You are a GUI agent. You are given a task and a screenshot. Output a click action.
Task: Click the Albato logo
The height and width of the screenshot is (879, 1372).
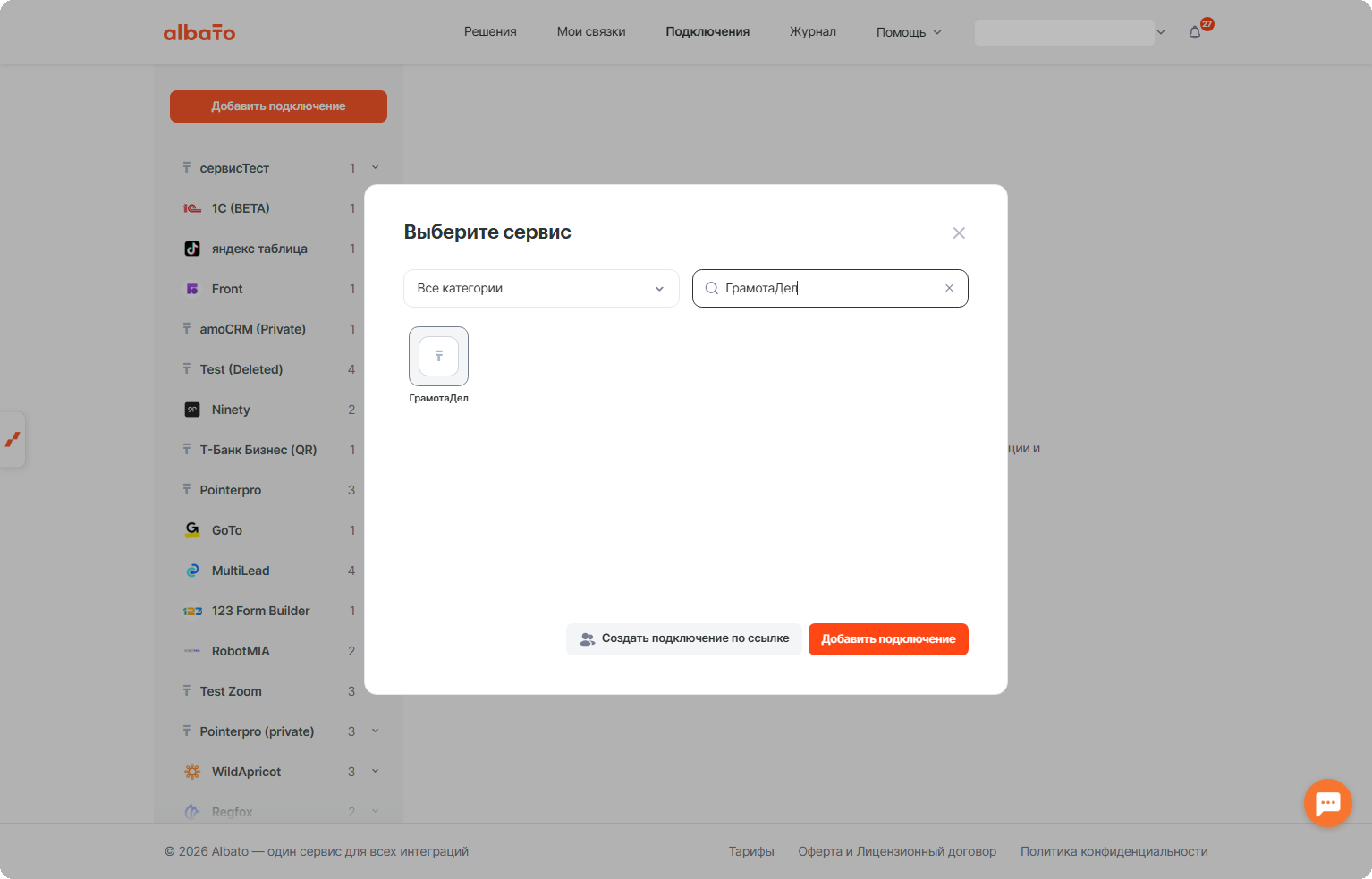[x=199, y=32]
